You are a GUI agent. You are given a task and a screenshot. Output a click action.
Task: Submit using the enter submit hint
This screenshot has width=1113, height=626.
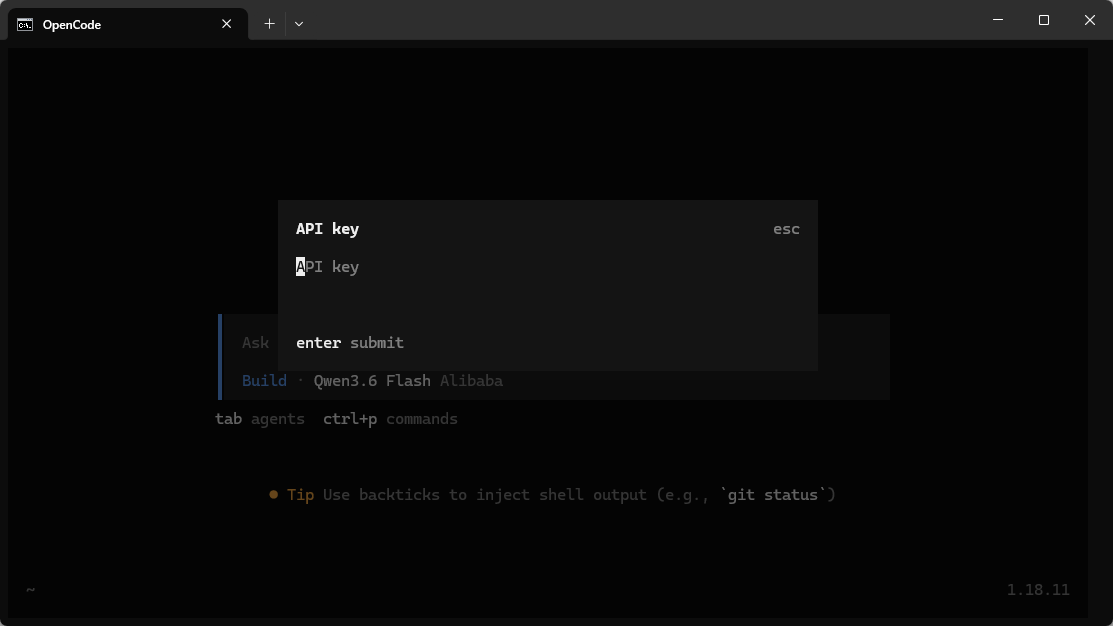(x=349, y=343)
